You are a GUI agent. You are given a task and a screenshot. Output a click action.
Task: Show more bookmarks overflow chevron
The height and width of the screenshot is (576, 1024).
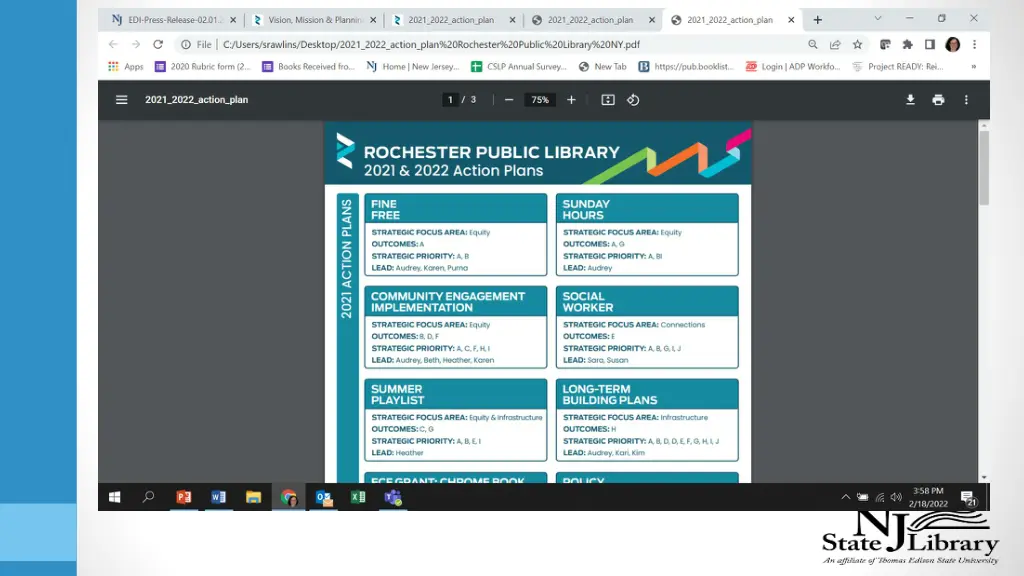click(974, 67)
